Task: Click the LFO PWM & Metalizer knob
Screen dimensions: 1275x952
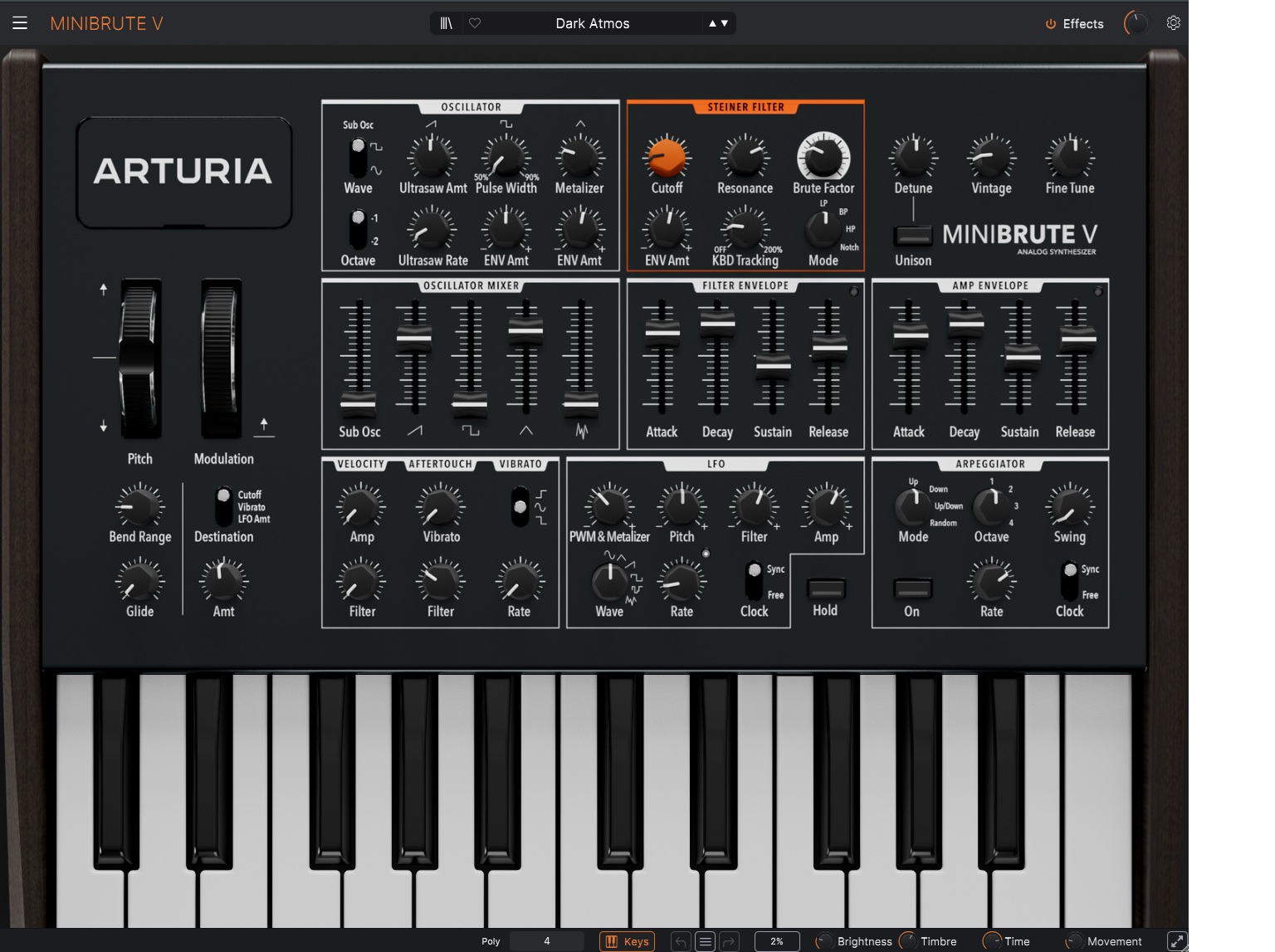Action: click(608, 505)
